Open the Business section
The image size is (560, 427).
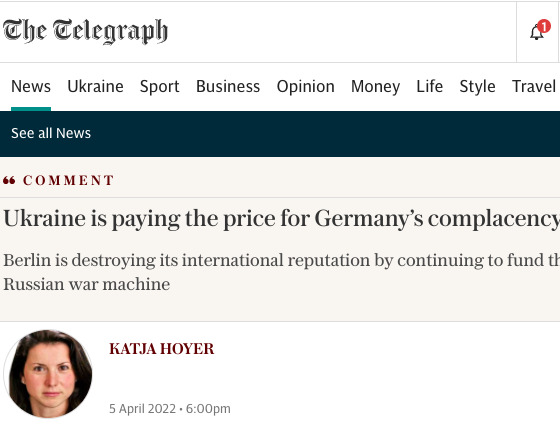coord(228,86)
